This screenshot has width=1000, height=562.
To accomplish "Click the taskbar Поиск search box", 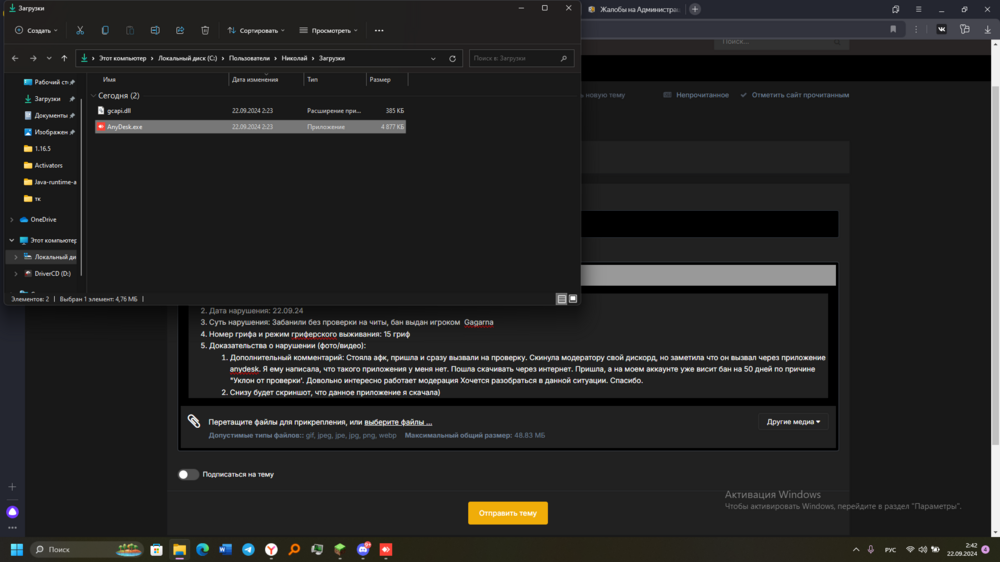I will (x=86, y=549).
